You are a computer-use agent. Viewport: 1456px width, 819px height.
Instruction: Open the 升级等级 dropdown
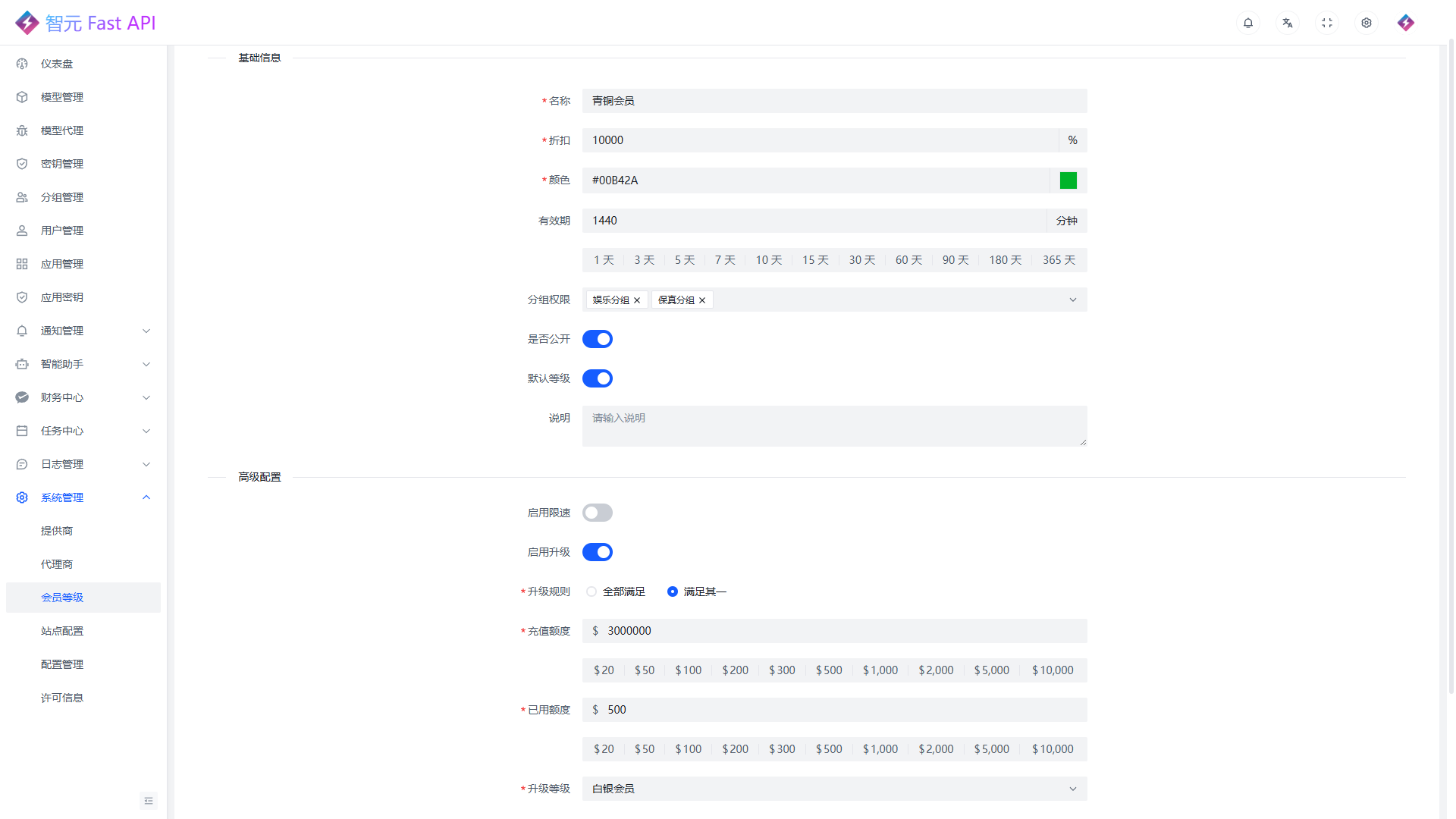tap(834, 789)
